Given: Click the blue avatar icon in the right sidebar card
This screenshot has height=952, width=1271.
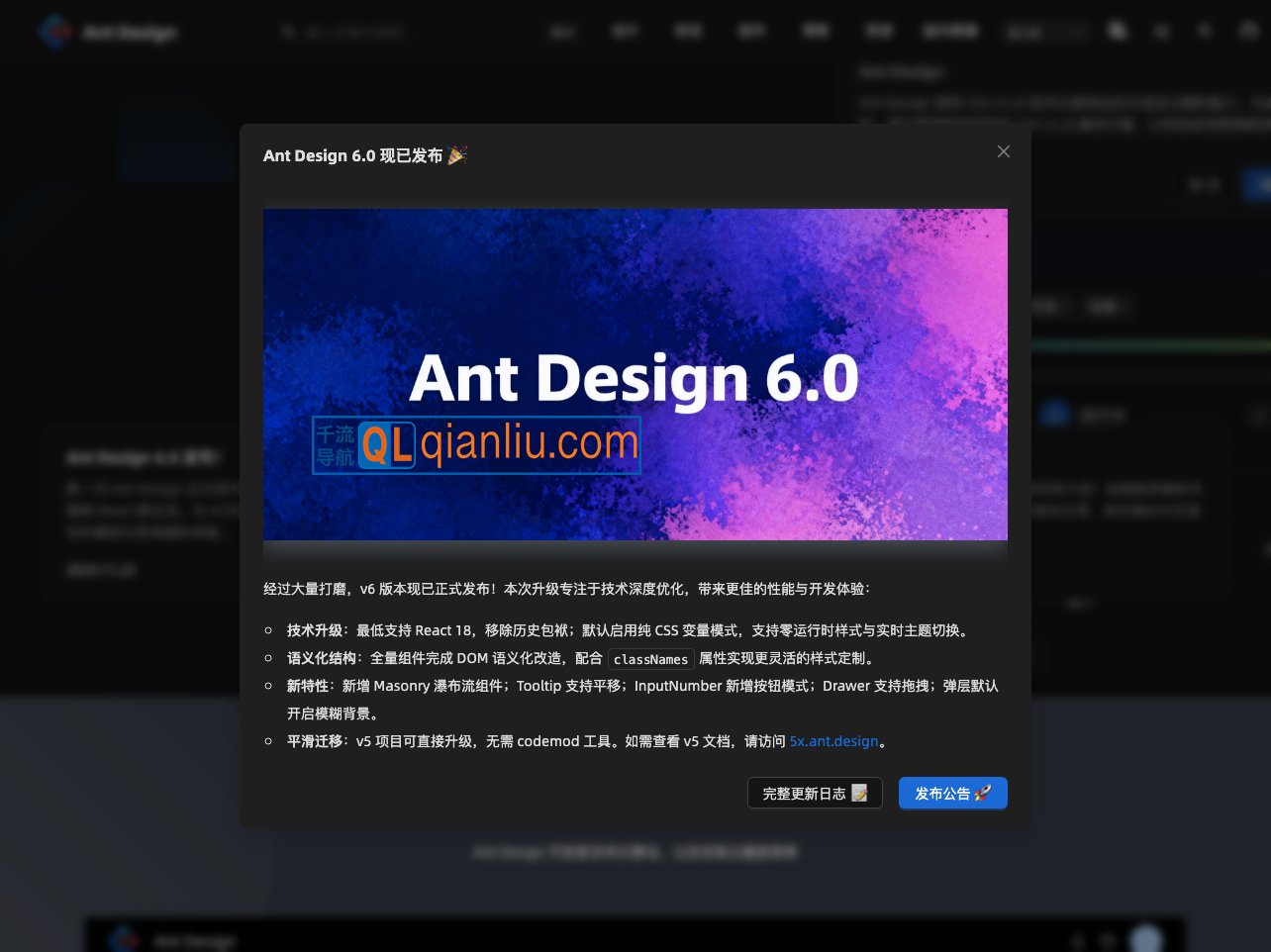Looking at the screenshot, I should coord(1055,415).
